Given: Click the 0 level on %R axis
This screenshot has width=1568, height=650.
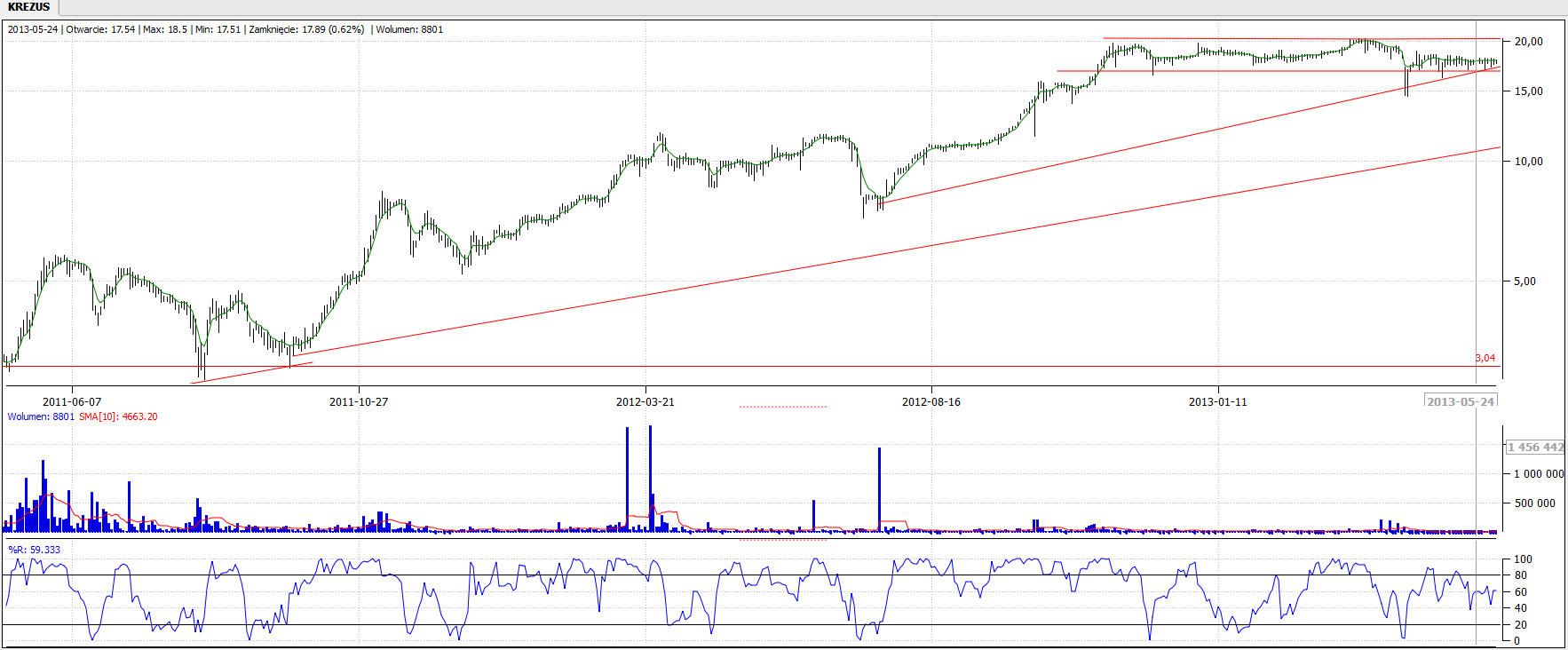Looking at the screenshot, I should pyautogui.click(x=1517, y=641).
